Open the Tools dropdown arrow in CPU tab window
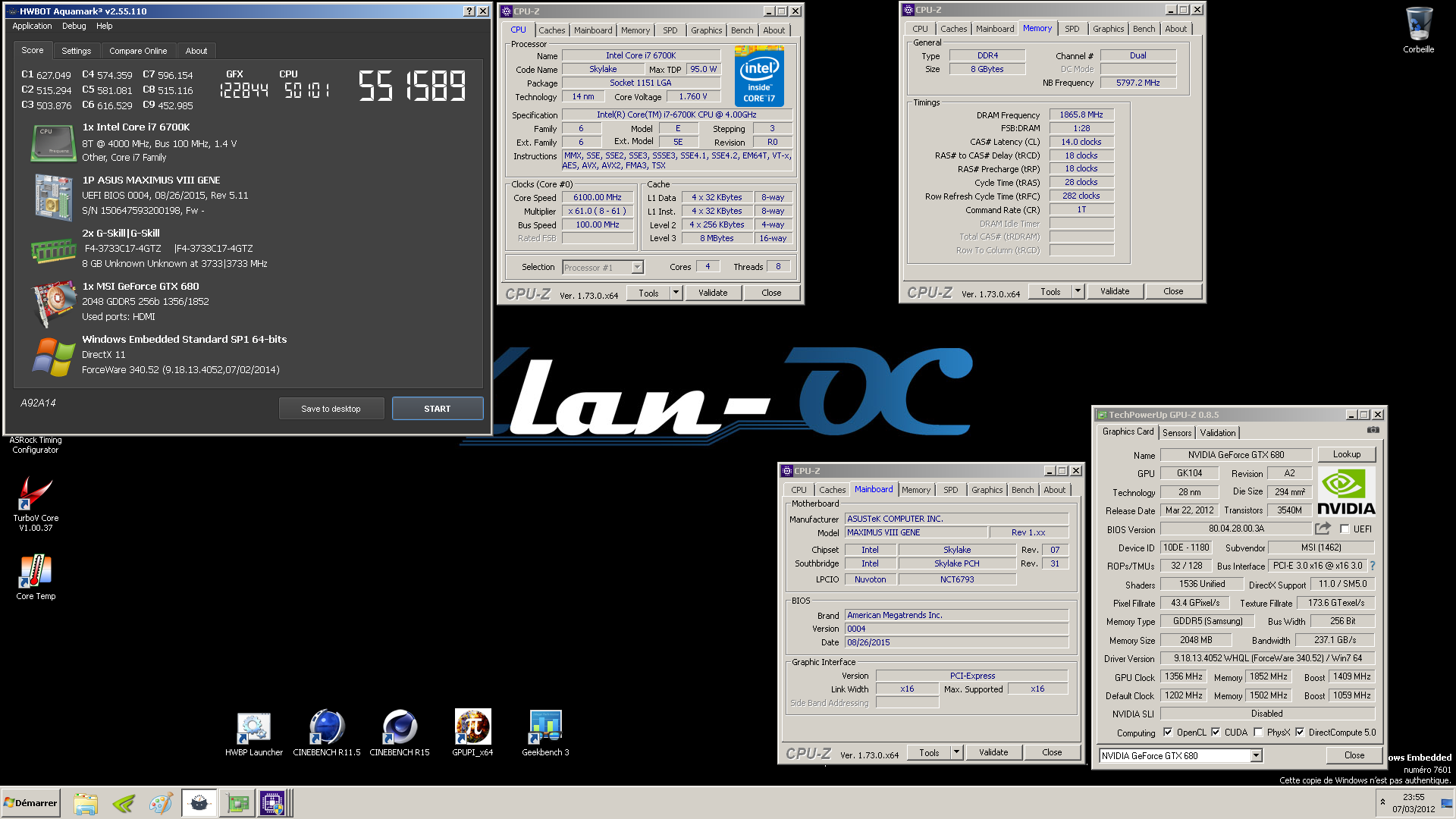Image resolution: width=1456 pixels, height=819 pixels. (x=676, y=293)
